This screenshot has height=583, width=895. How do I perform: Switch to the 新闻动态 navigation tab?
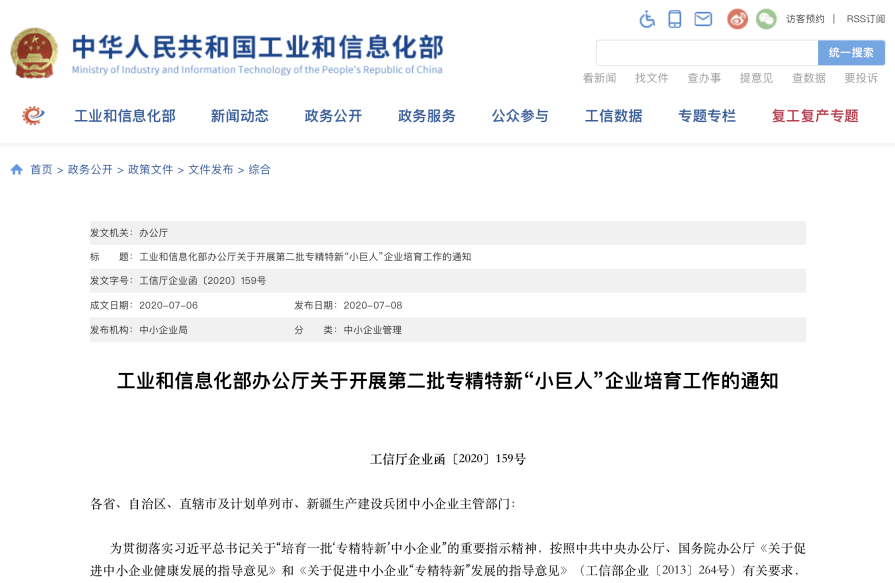[241, 115]
